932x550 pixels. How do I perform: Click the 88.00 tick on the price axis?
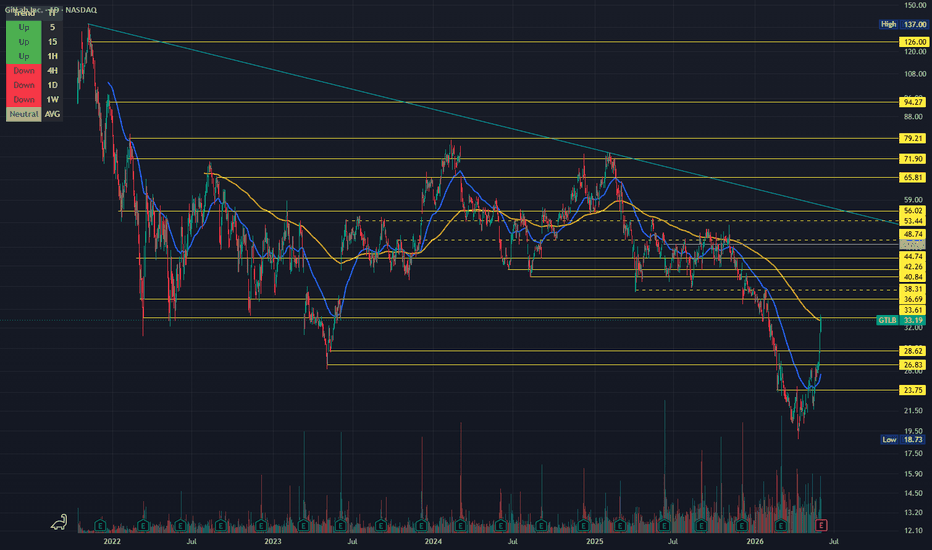pyautogui.click(x=914, y=117)
